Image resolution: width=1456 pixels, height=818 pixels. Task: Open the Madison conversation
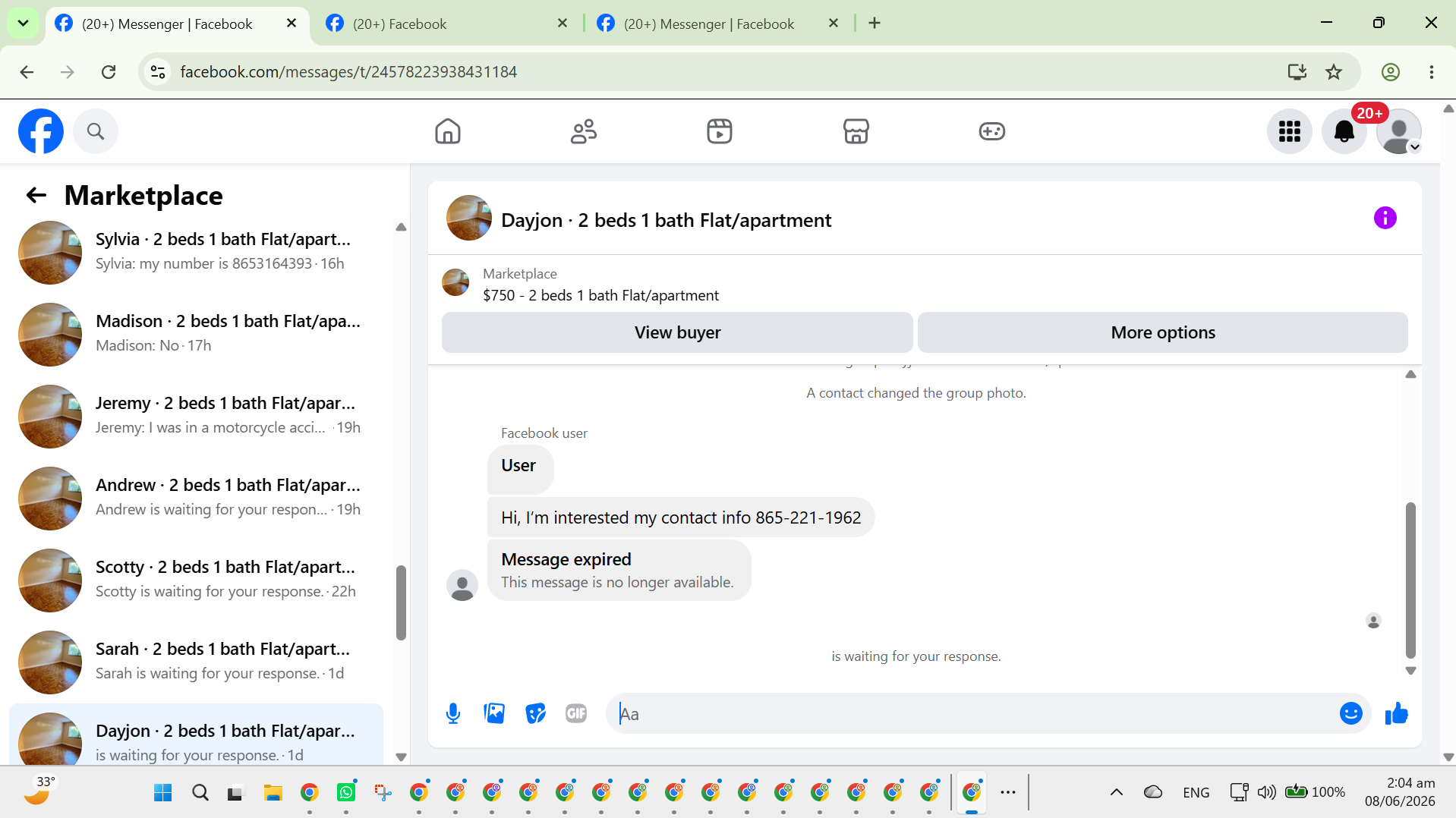click(x=197, y=334)
